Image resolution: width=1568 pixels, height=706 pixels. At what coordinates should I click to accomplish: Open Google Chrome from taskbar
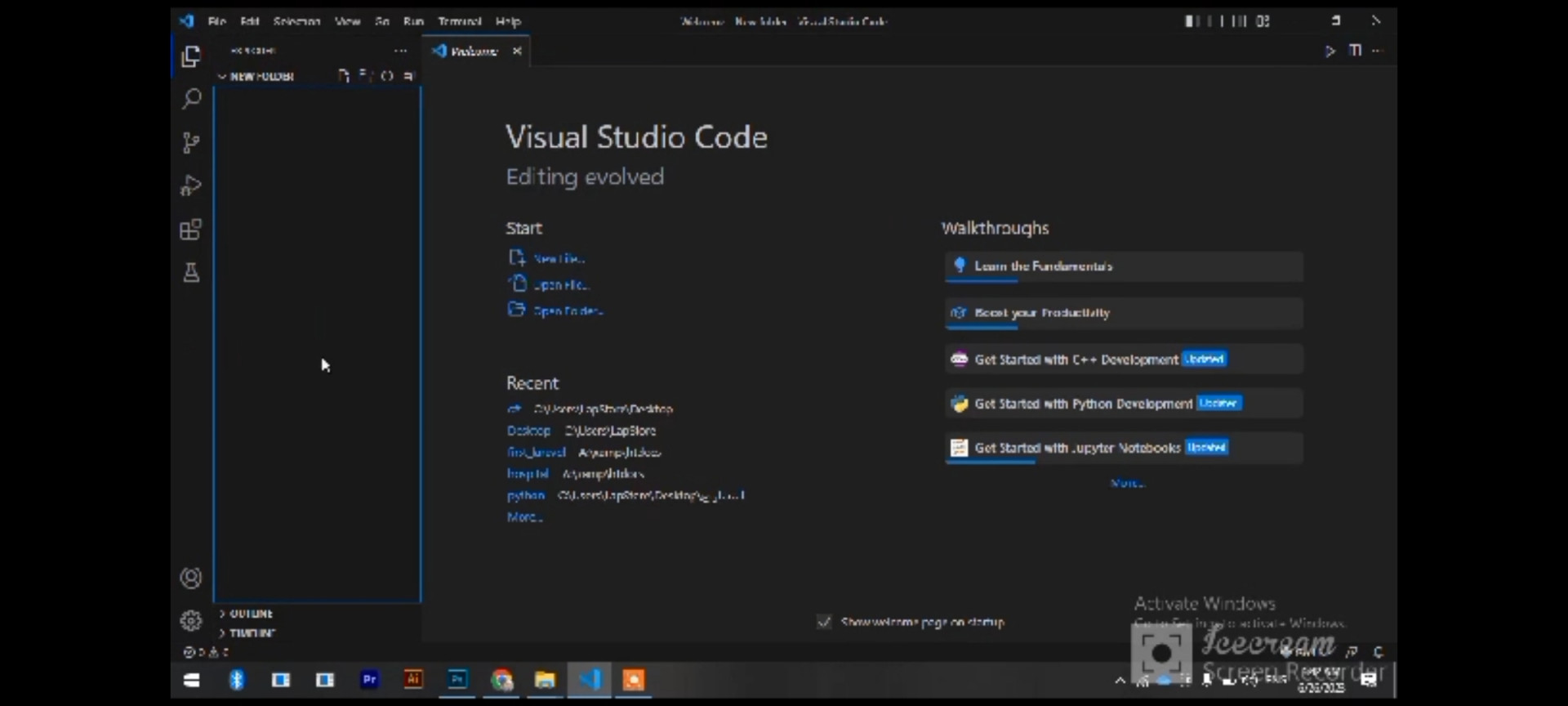pyautogui.click(x=501, y=680)
